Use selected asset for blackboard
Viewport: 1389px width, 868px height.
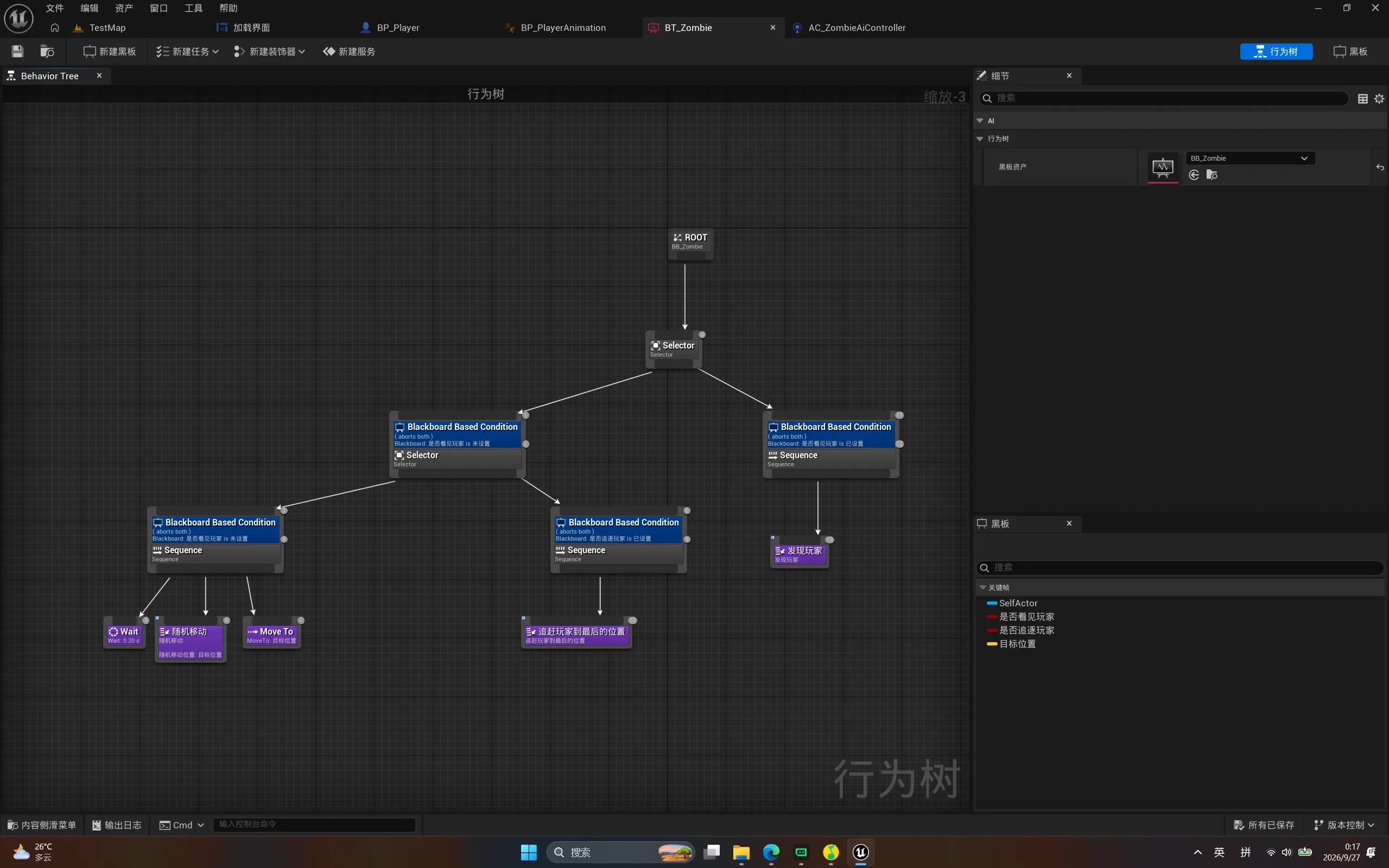[x=1194, y=175]
